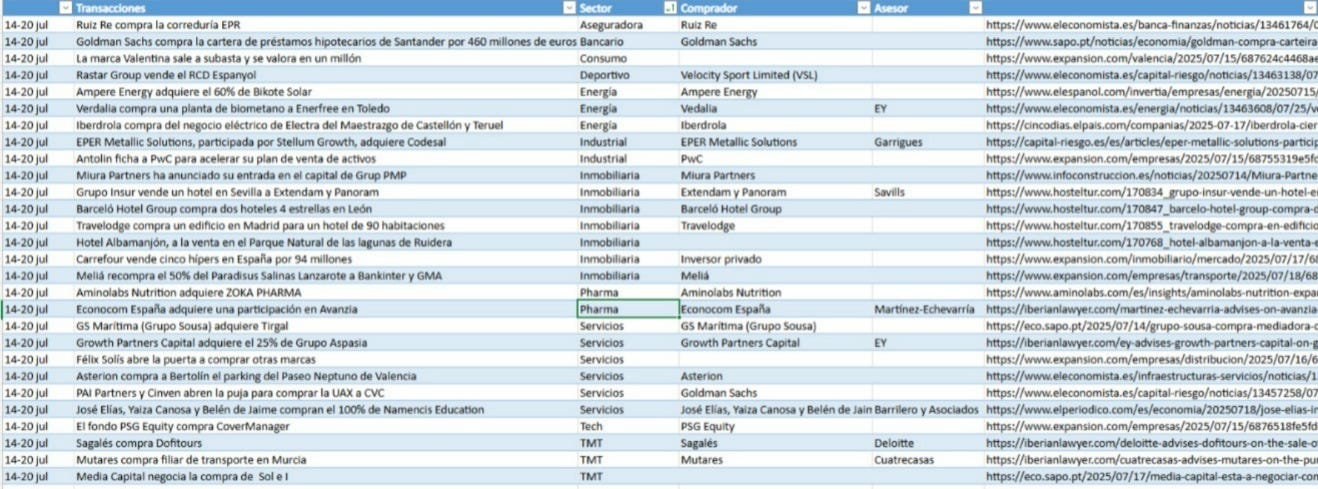
Task: Select 'Félix Solís abre la puerta' transaction cell
Action: pyautogui.click(x=326, y=360)
